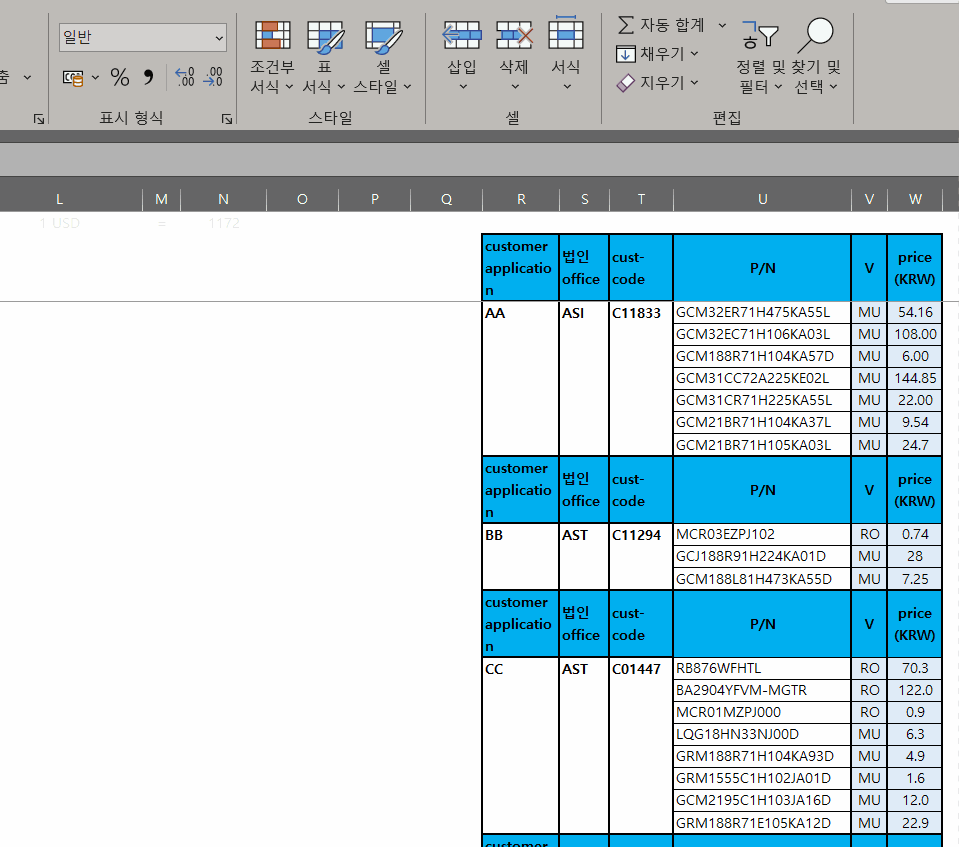
Task: Click the '1 USD' cell
Action: tap(59, 223)
